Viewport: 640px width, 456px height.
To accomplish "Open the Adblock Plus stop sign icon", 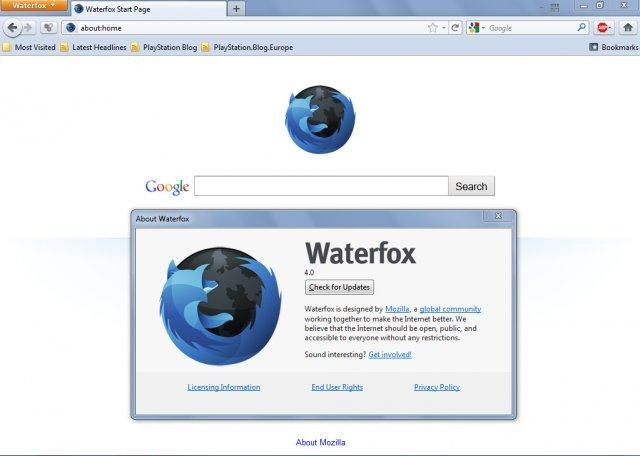I will tap(603, 28).
